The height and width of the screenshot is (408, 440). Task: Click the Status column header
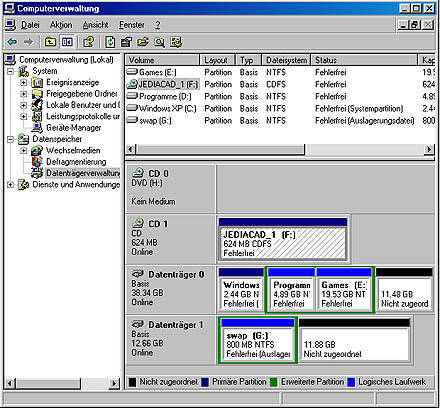[x=364, y=60]
